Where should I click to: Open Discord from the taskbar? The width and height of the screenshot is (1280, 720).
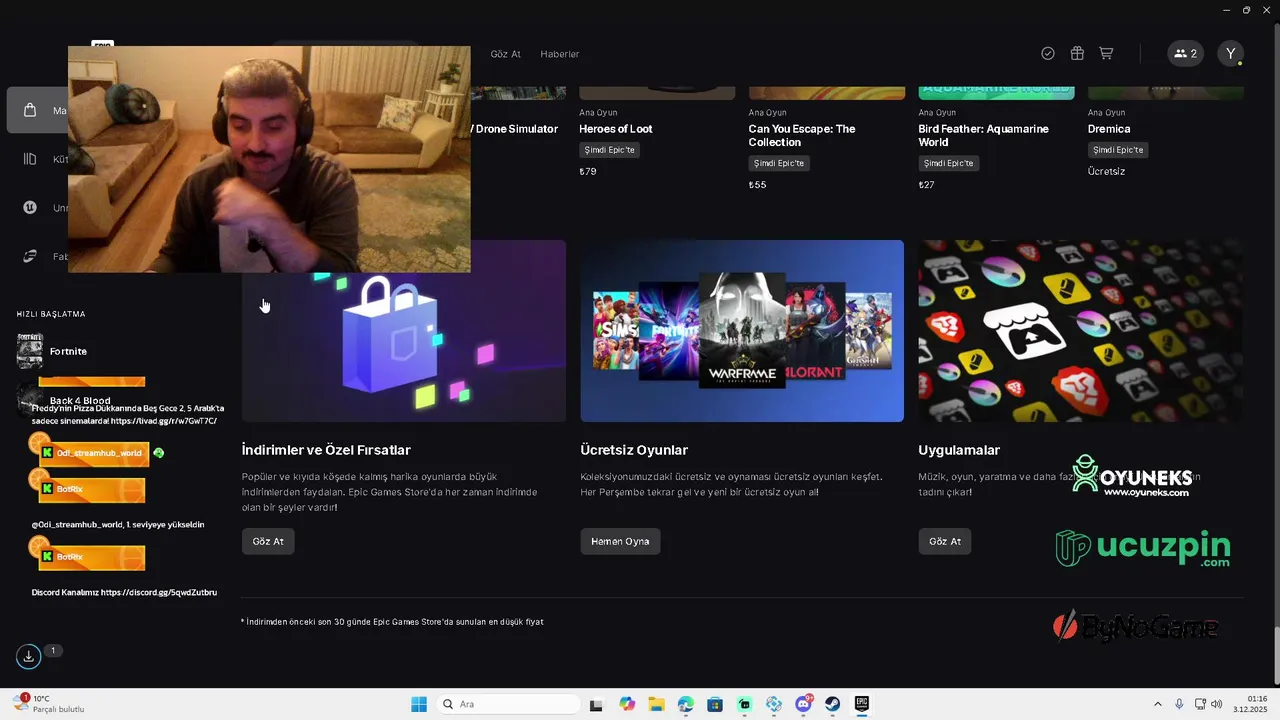tap(803, 704)
